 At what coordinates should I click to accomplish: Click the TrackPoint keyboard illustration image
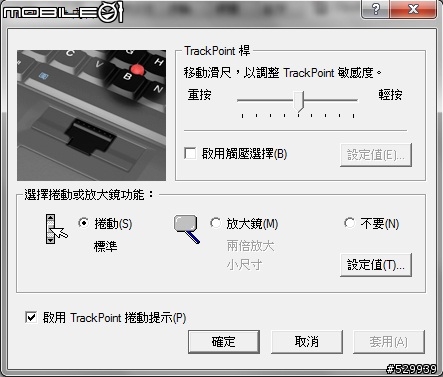click(x=91, y=115)
